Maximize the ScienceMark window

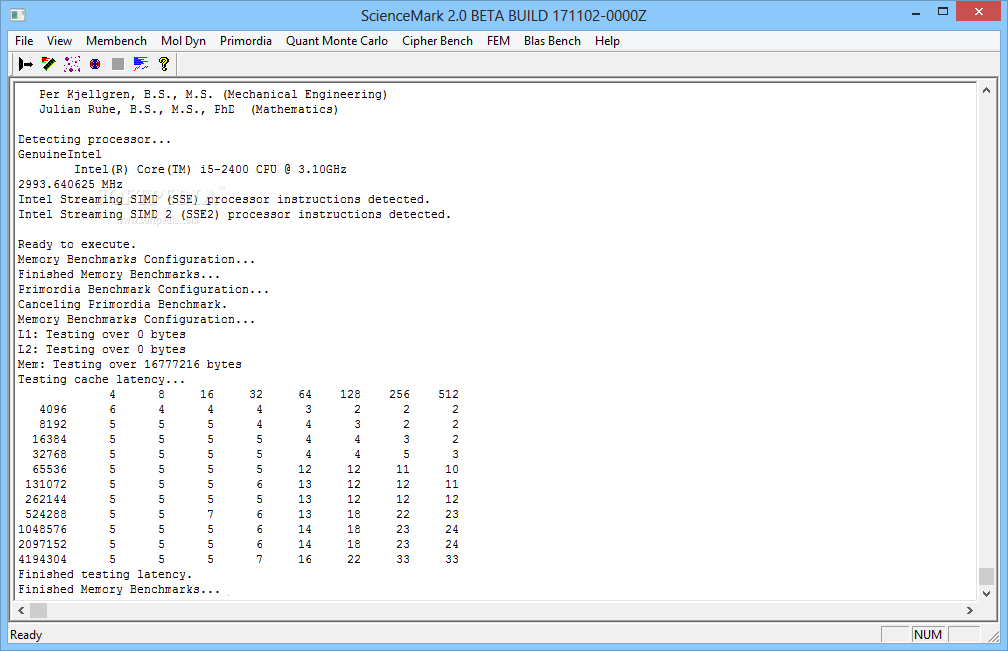point(943,12)
